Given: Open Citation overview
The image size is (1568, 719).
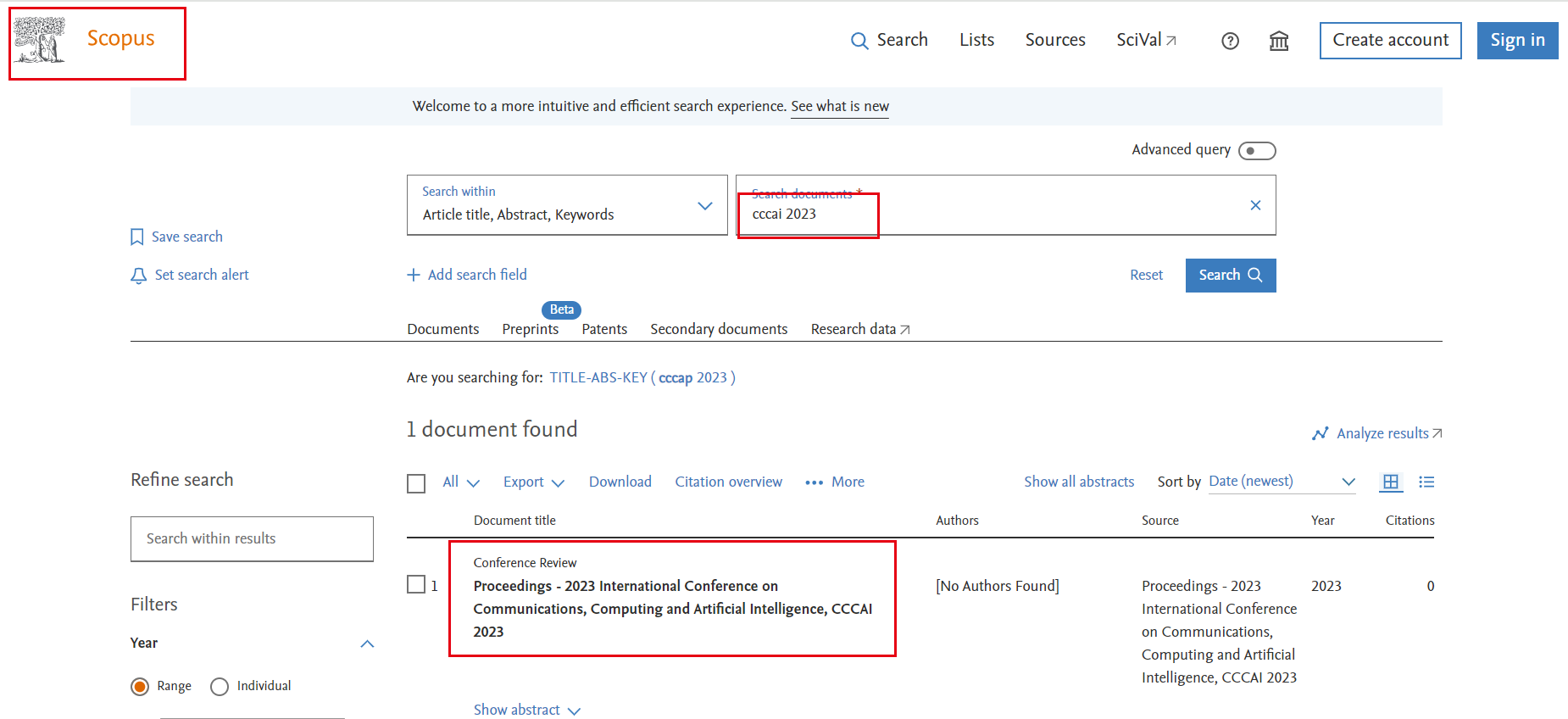Looking at the screenshot, I should [x=728, y=482].
